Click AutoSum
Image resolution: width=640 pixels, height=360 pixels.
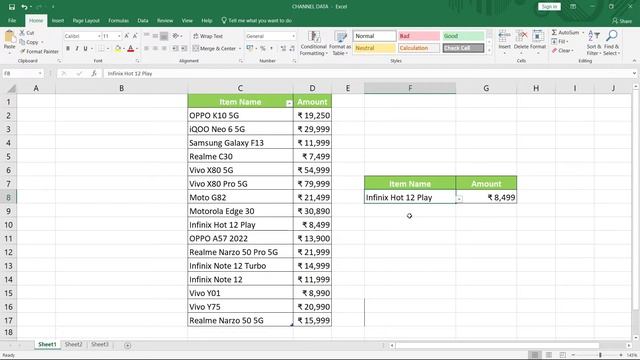pos(565,33)
